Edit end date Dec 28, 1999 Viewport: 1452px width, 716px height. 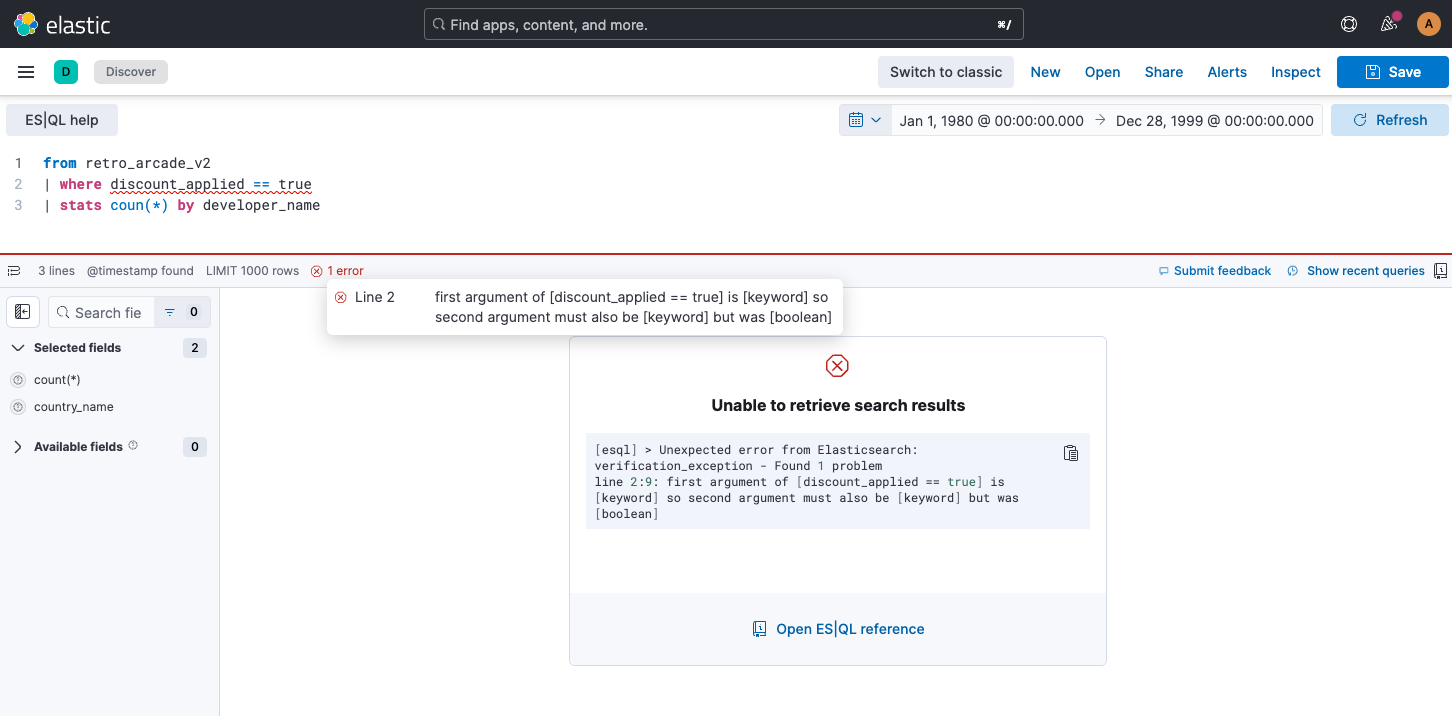1215,120
